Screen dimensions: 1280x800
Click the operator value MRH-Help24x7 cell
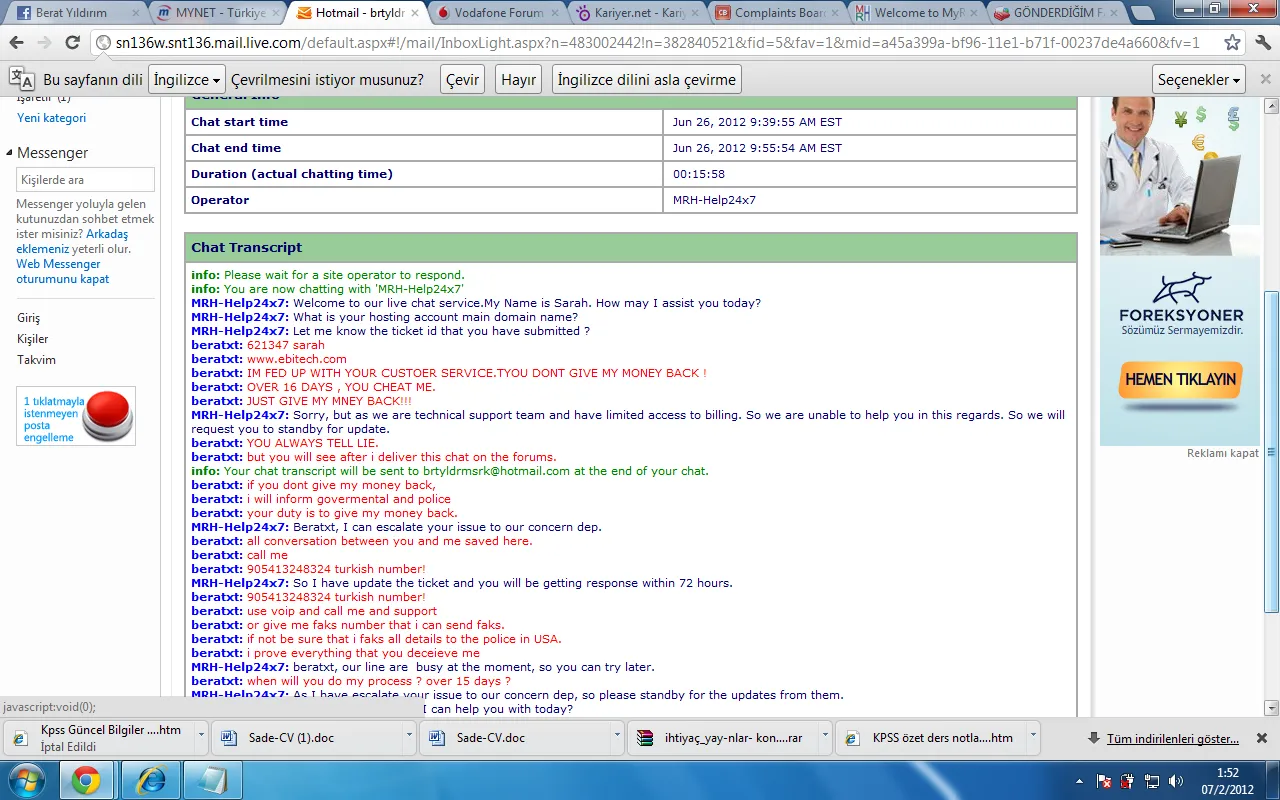[x=870, y=200]
